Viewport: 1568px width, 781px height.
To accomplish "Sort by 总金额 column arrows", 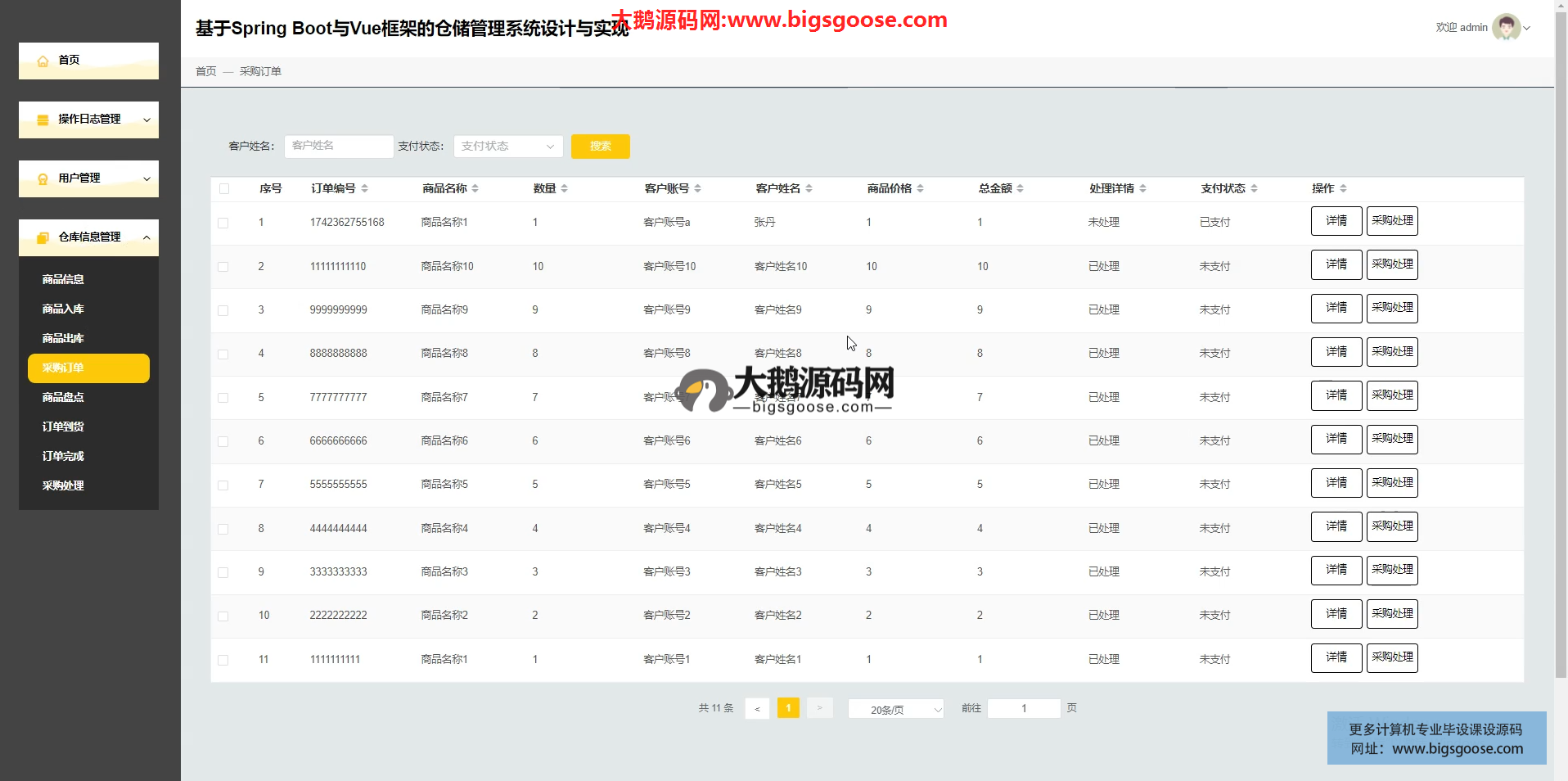I will (1020, 189).
